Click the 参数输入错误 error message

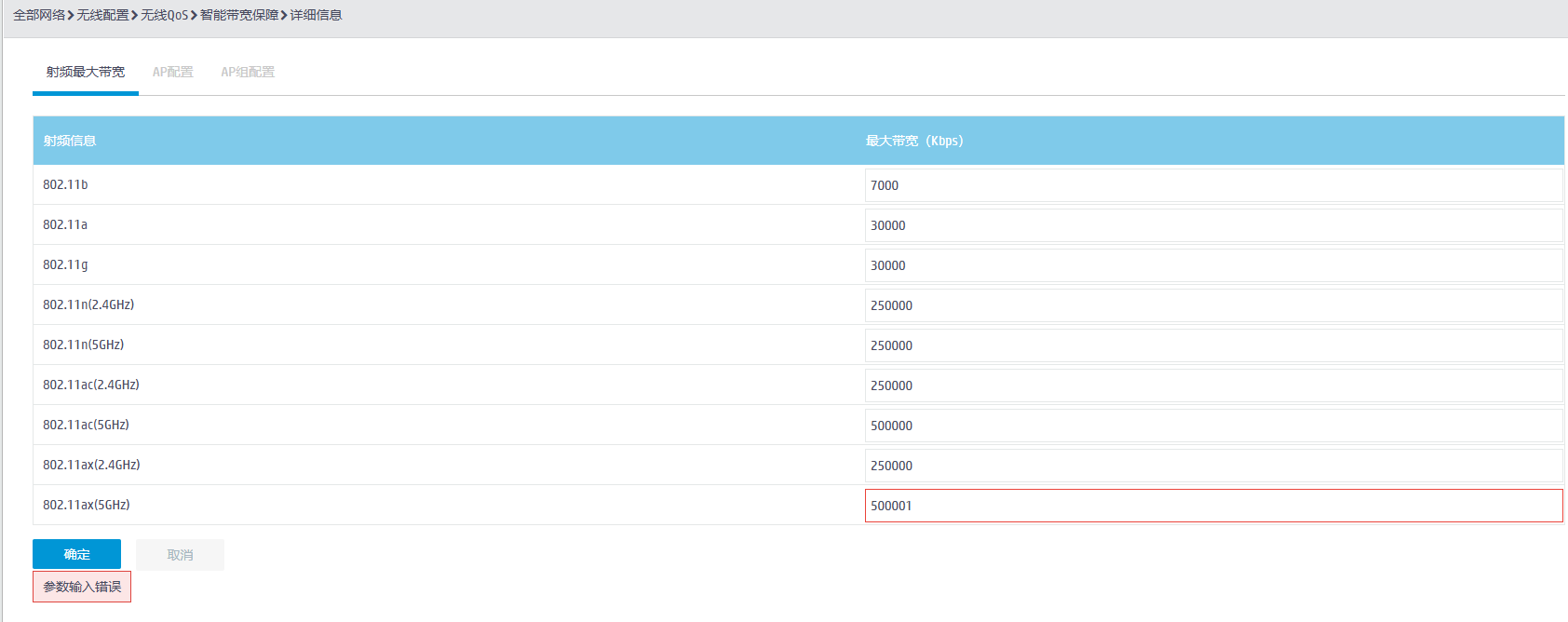(x=82, y=587)
